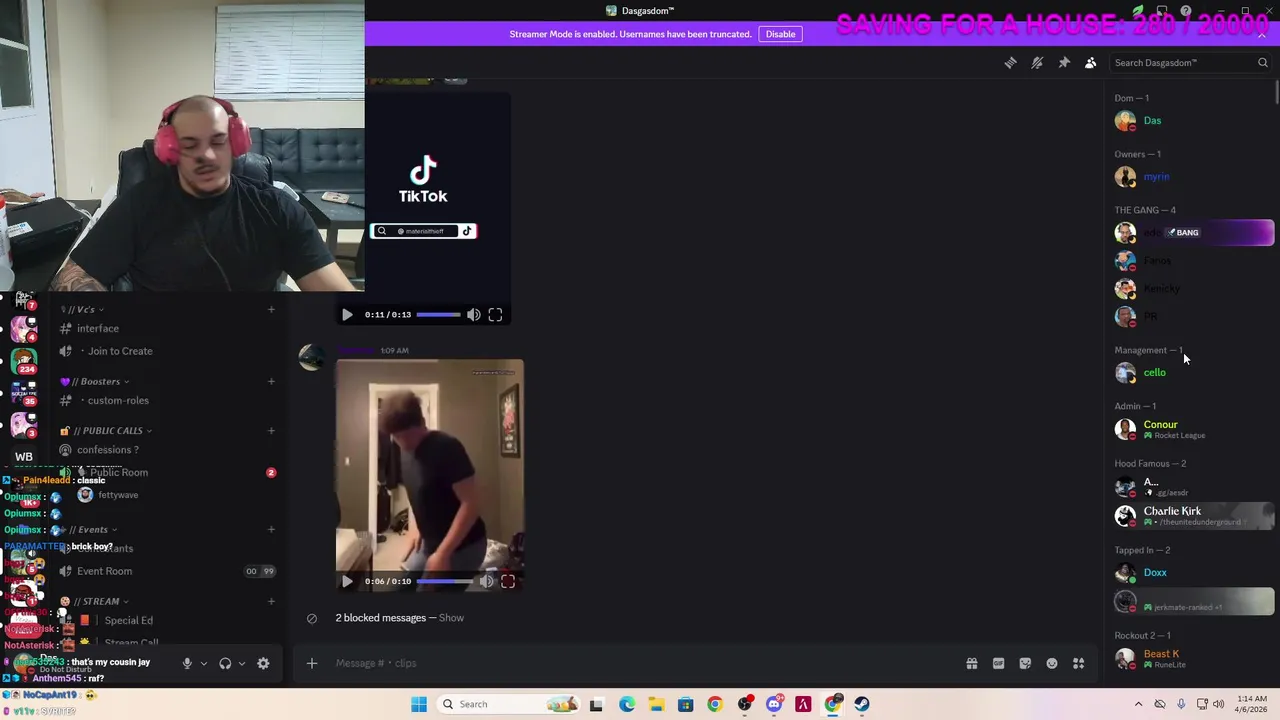Adjust TikTok video progress bar at 0:11
The width and height of the screenshot is (1280, 720).
pyautogui.click(x=438, y=314)
